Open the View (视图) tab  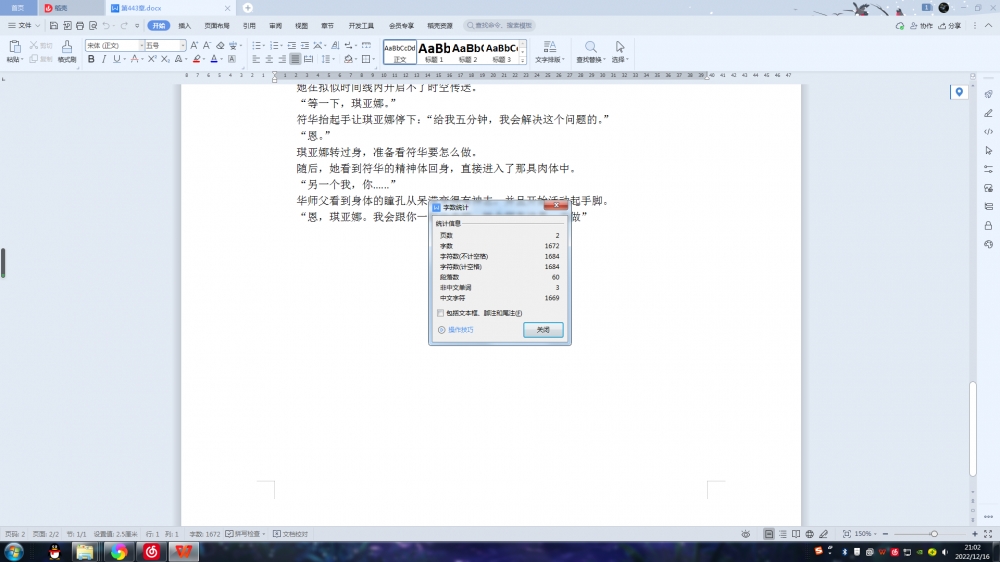coord(302,26)
